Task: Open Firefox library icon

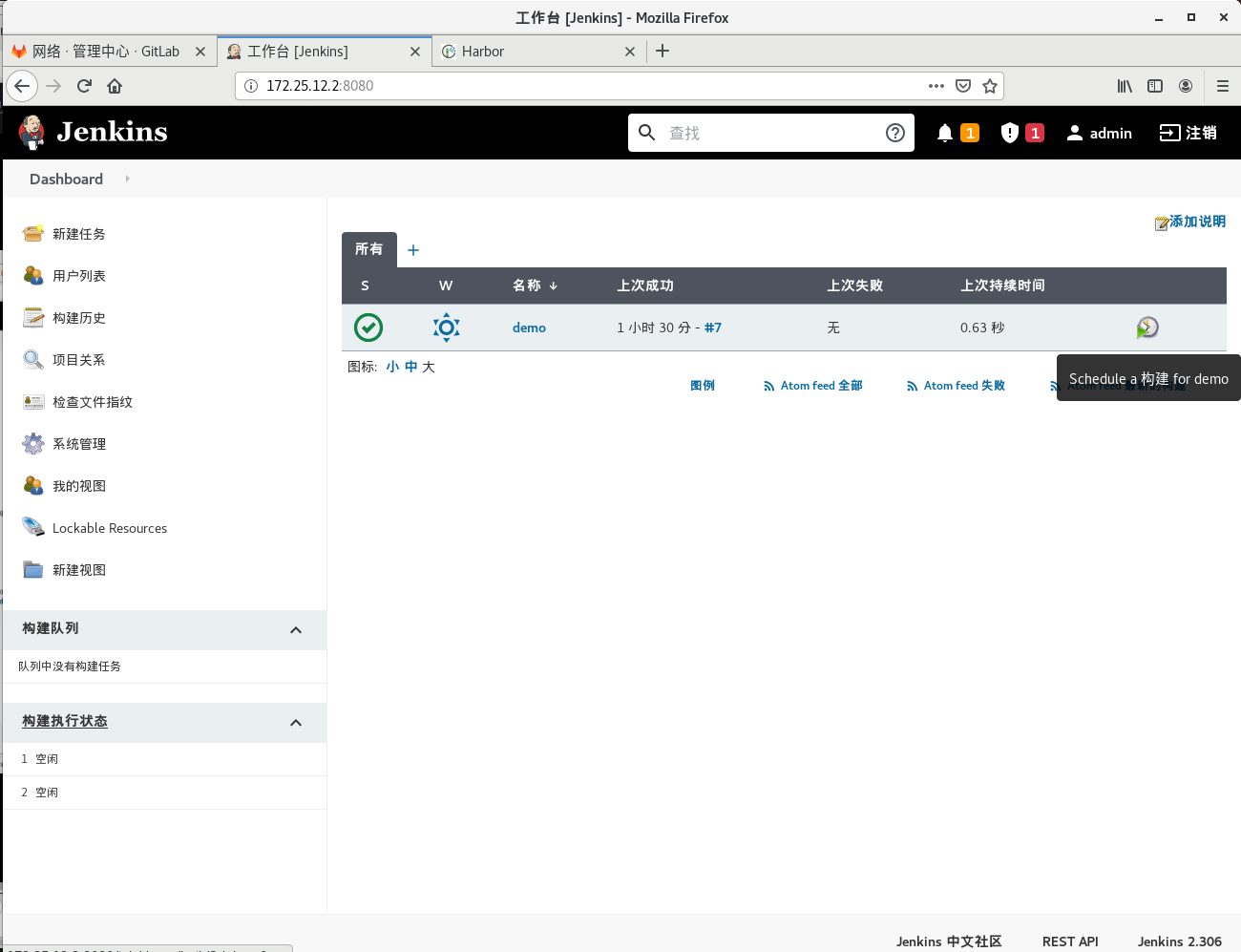Action: coord(1125,86)
